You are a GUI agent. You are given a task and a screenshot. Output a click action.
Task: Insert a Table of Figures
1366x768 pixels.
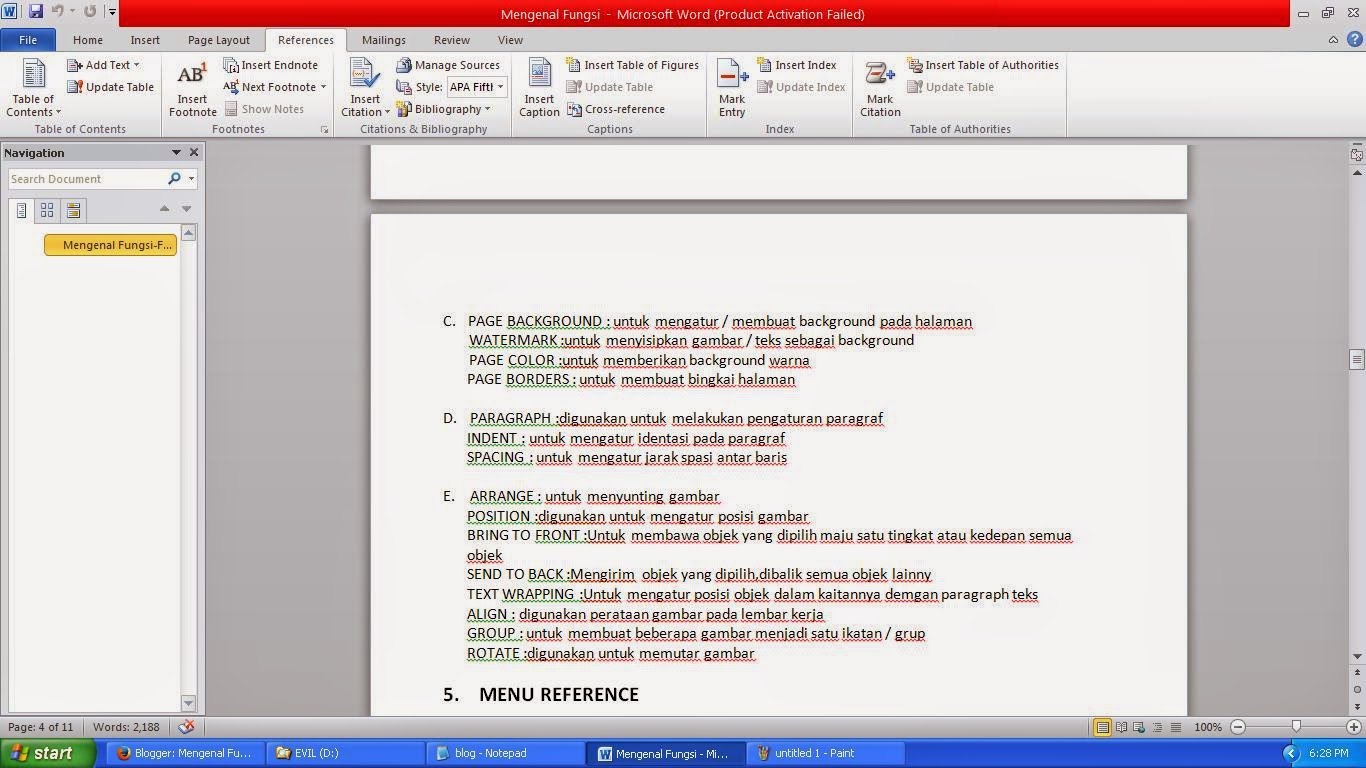click(634, 64)
